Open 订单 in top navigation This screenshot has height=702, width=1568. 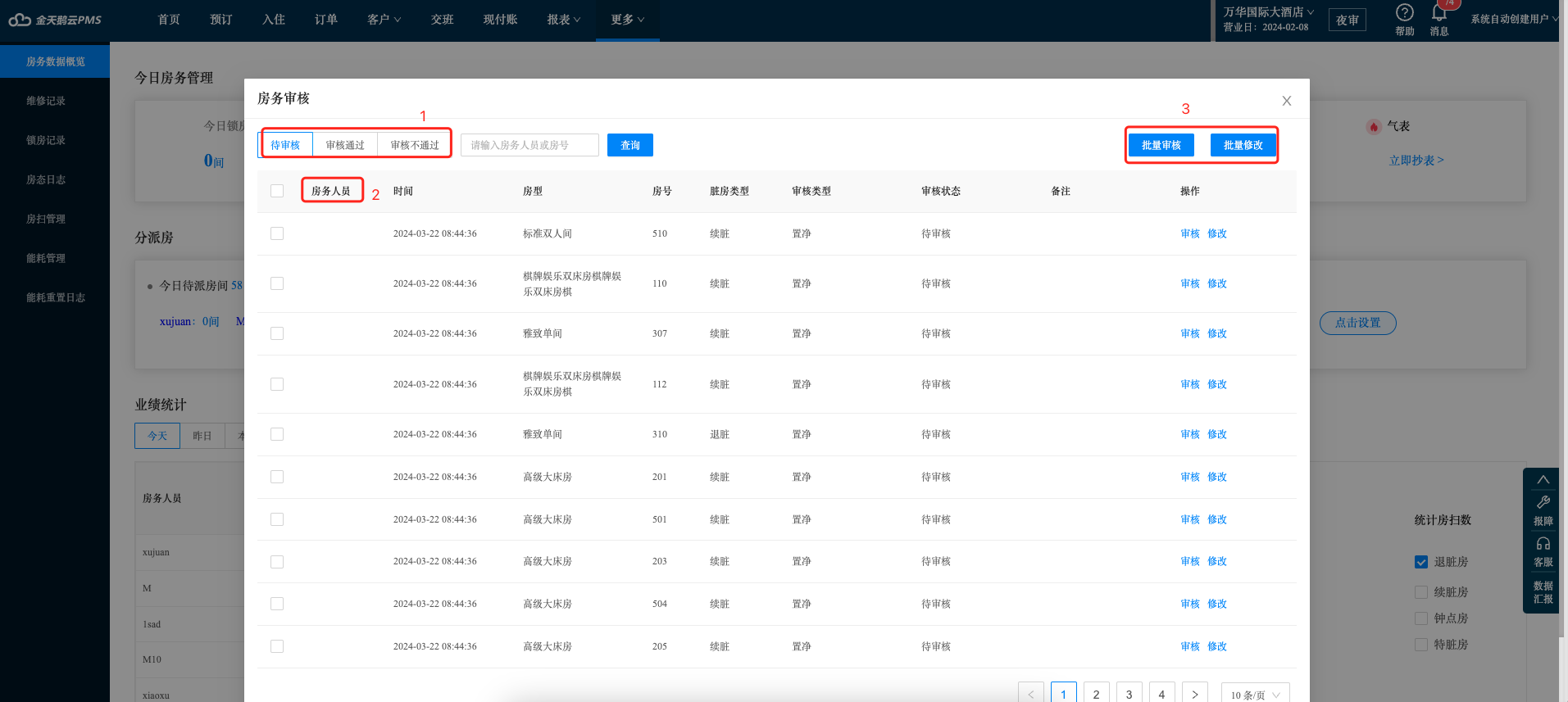(x=326, y=20)
